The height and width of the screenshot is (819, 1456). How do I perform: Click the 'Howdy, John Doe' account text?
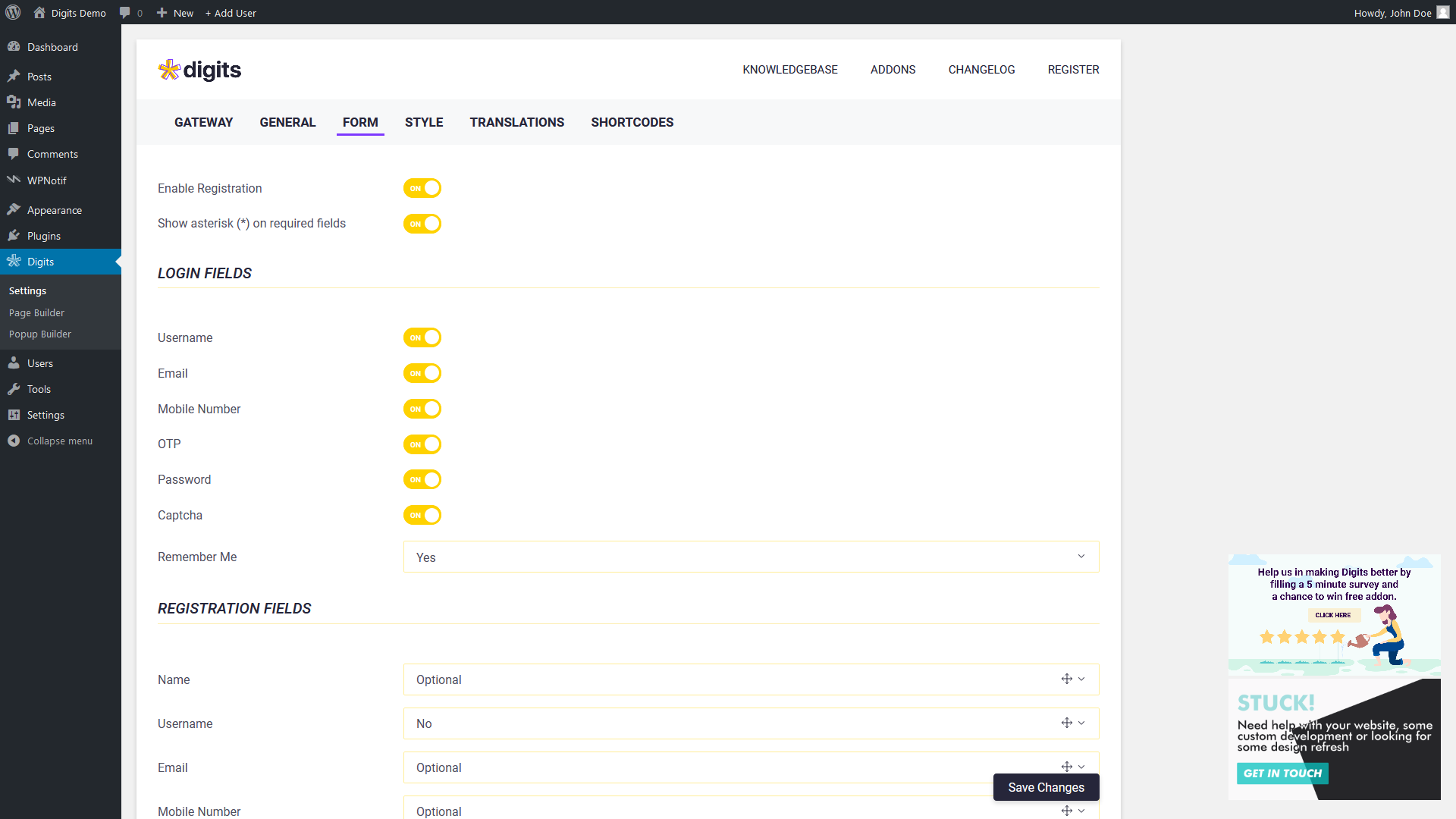[x=1393, y=13]
